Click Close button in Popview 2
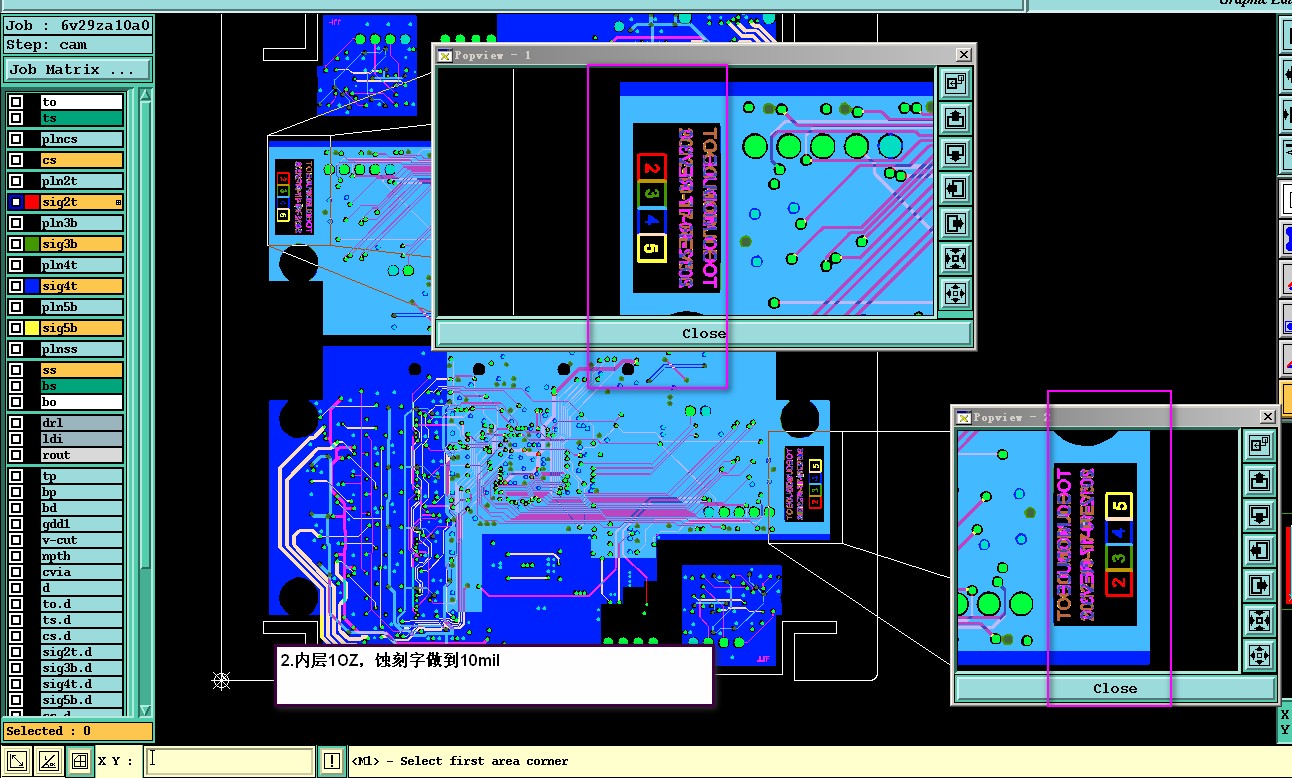 [x=1115, y=688]
